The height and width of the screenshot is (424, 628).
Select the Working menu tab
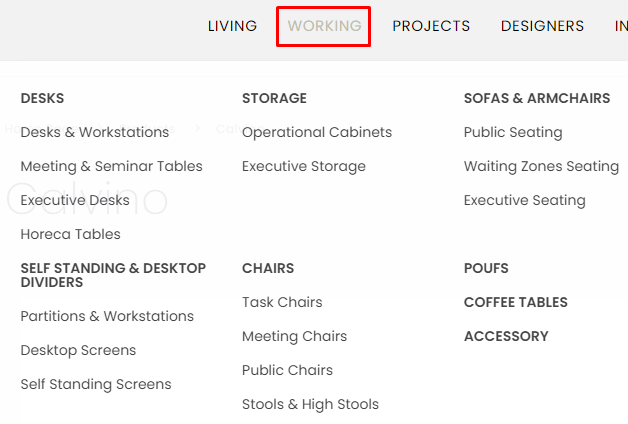point(324,26)
